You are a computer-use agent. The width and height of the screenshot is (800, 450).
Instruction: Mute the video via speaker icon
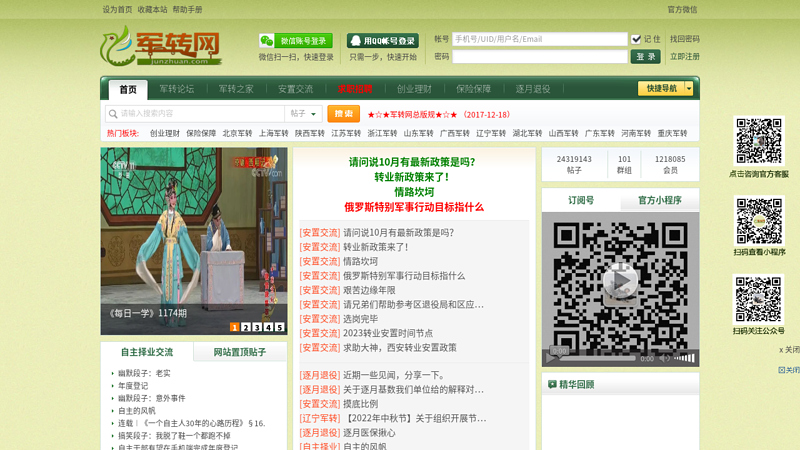click(x=664, y=359)
